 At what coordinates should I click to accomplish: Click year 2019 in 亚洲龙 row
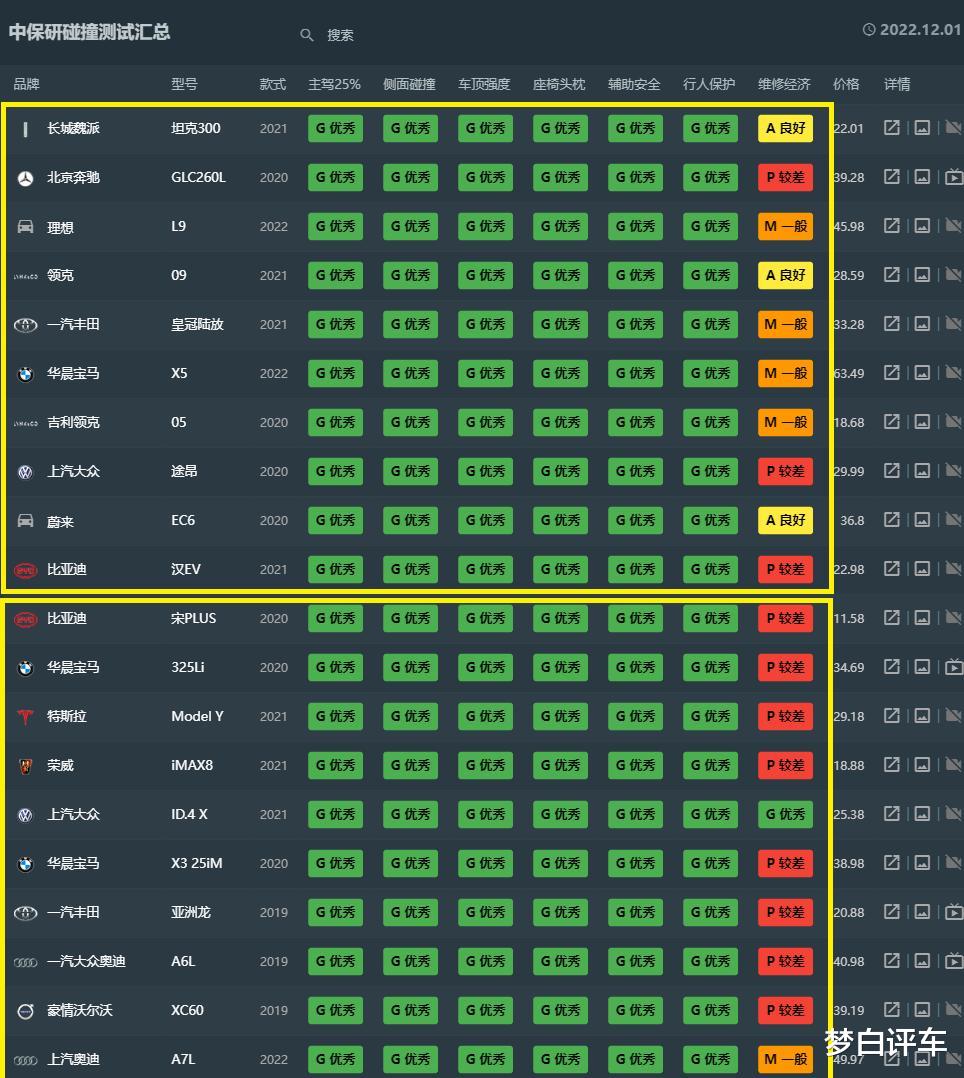click(x=274, y=912)
